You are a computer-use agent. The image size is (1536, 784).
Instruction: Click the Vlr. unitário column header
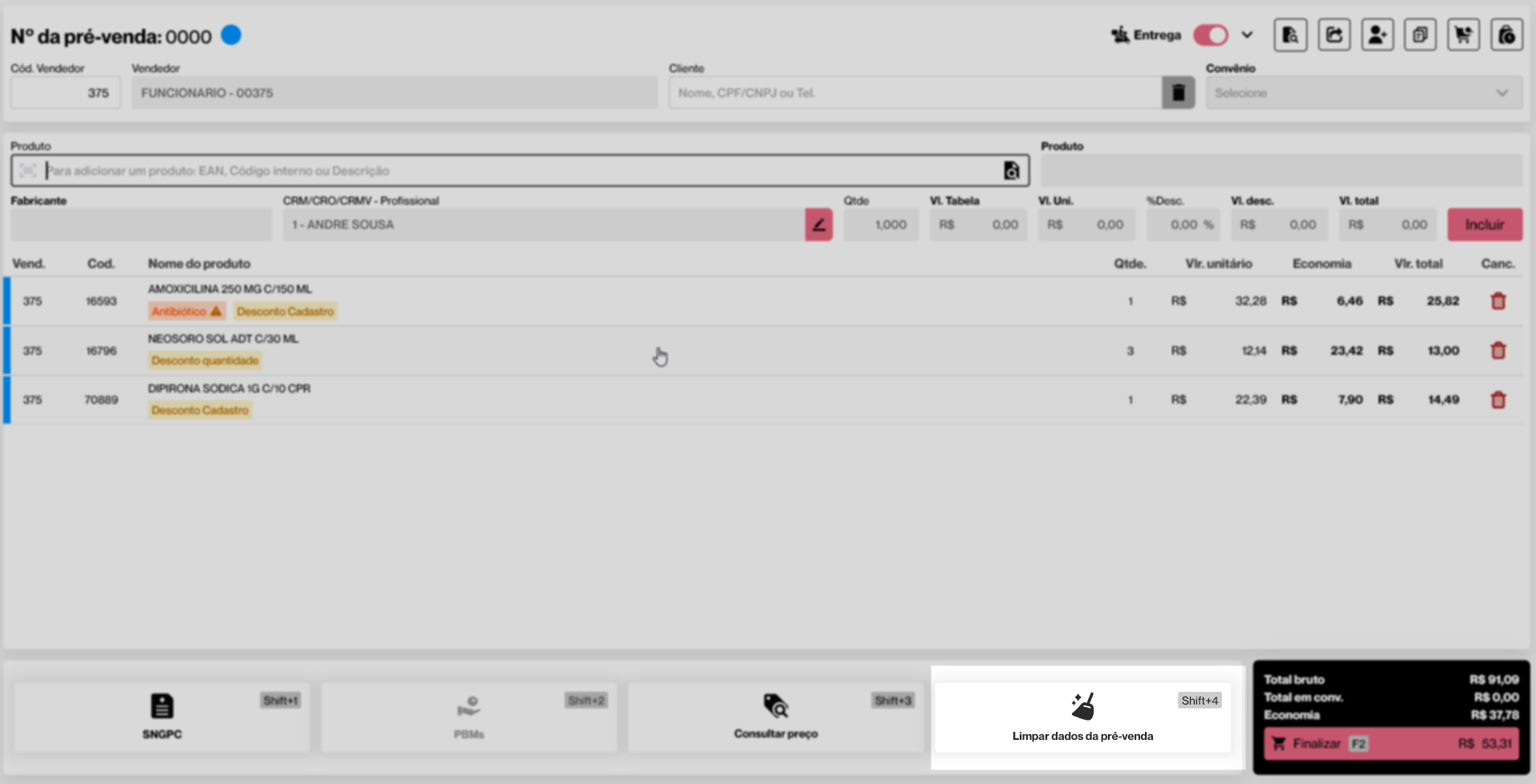click(1218, 263)
